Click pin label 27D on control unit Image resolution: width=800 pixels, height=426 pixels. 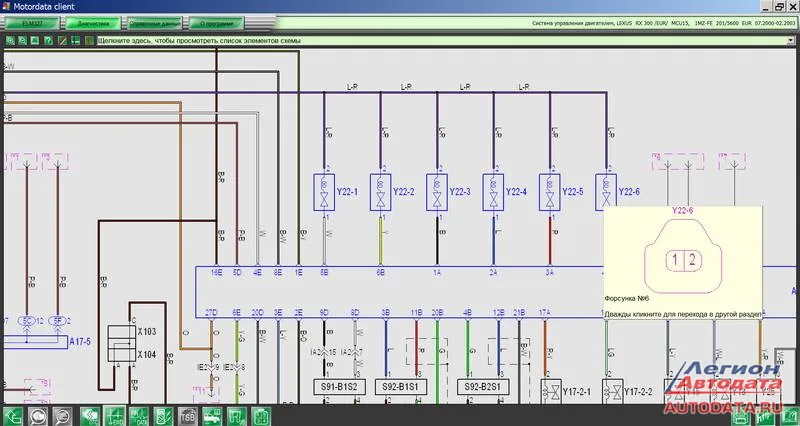(x=211, y=312)
